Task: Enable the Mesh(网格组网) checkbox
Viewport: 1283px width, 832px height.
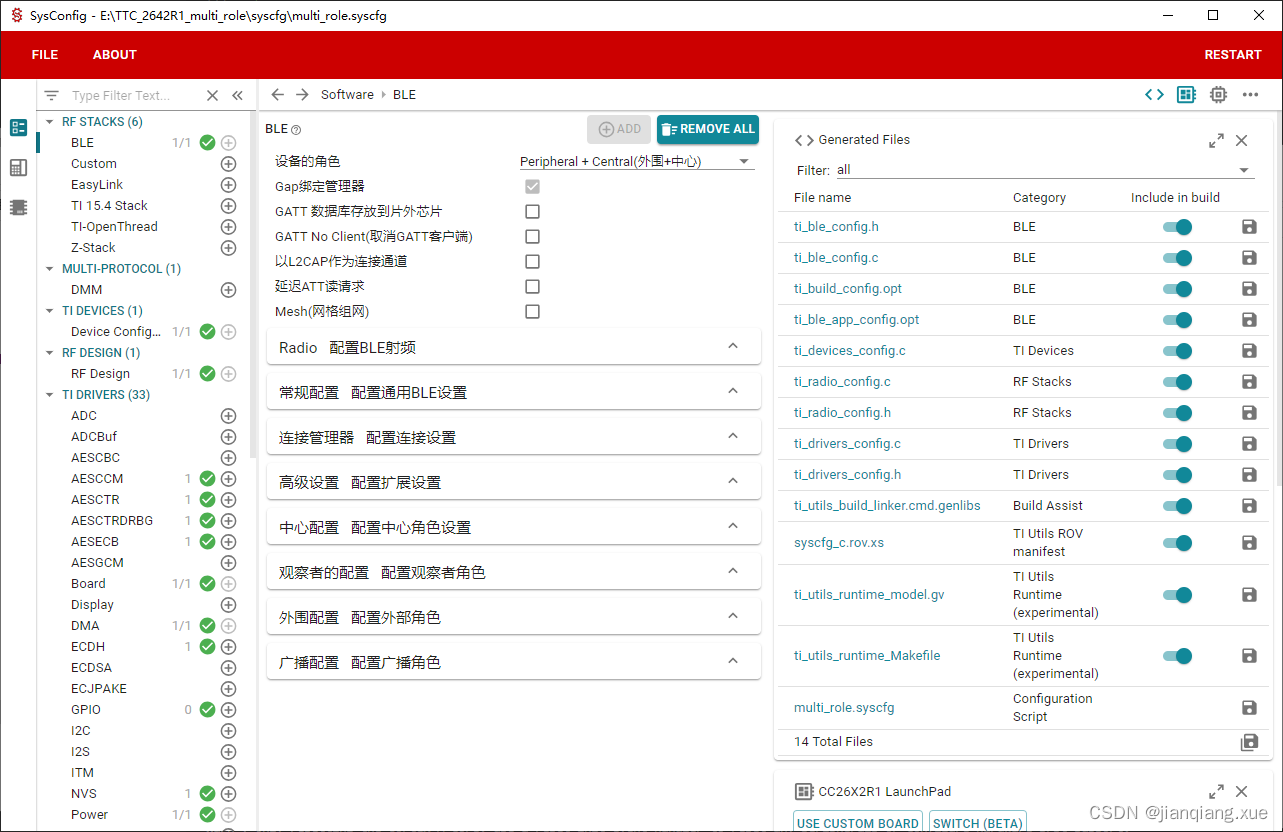Action: [532, 312]
